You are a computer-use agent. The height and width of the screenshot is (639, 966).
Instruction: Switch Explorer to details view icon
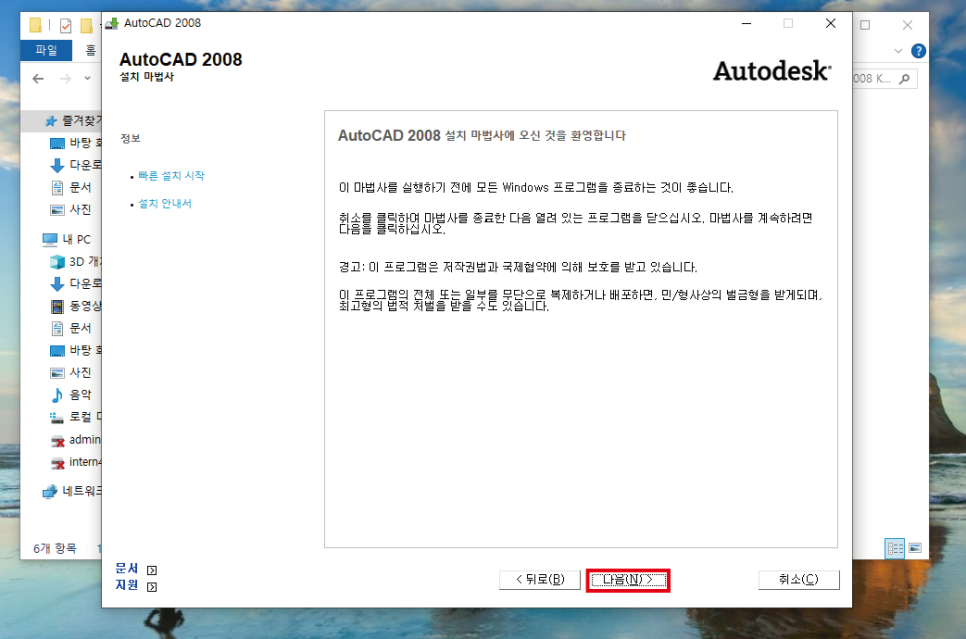click(895, 548)
